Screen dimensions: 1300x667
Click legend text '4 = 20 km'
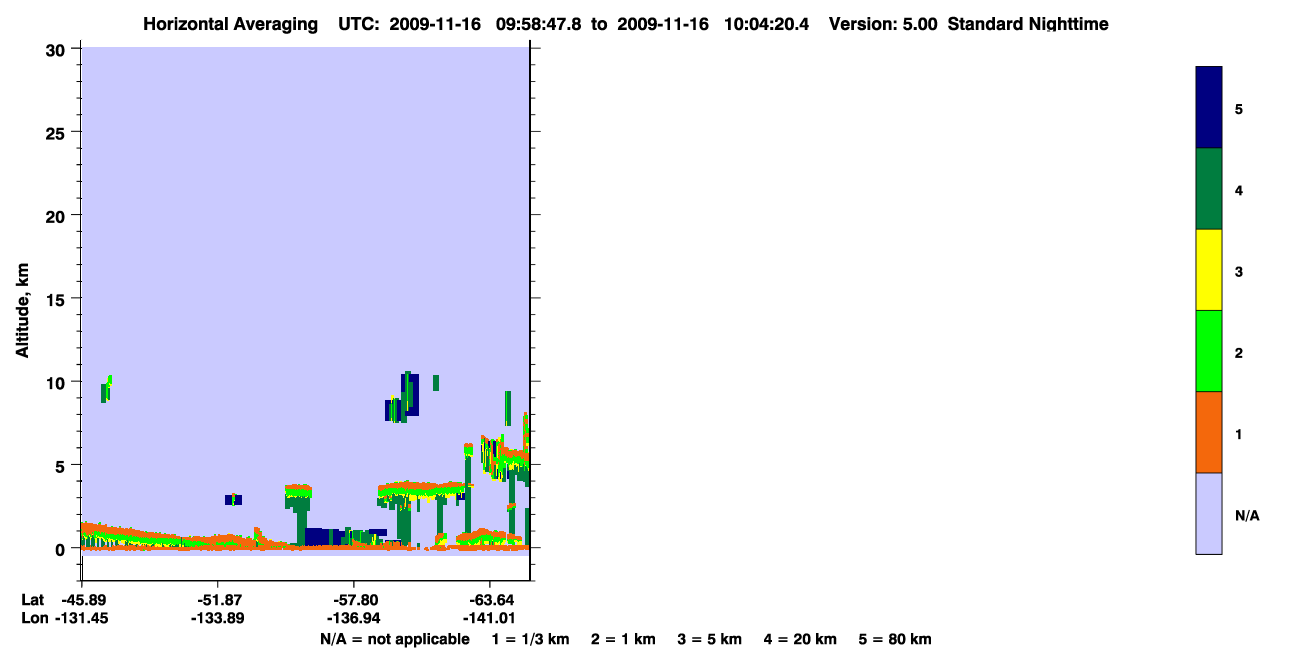tap(800, 639)
